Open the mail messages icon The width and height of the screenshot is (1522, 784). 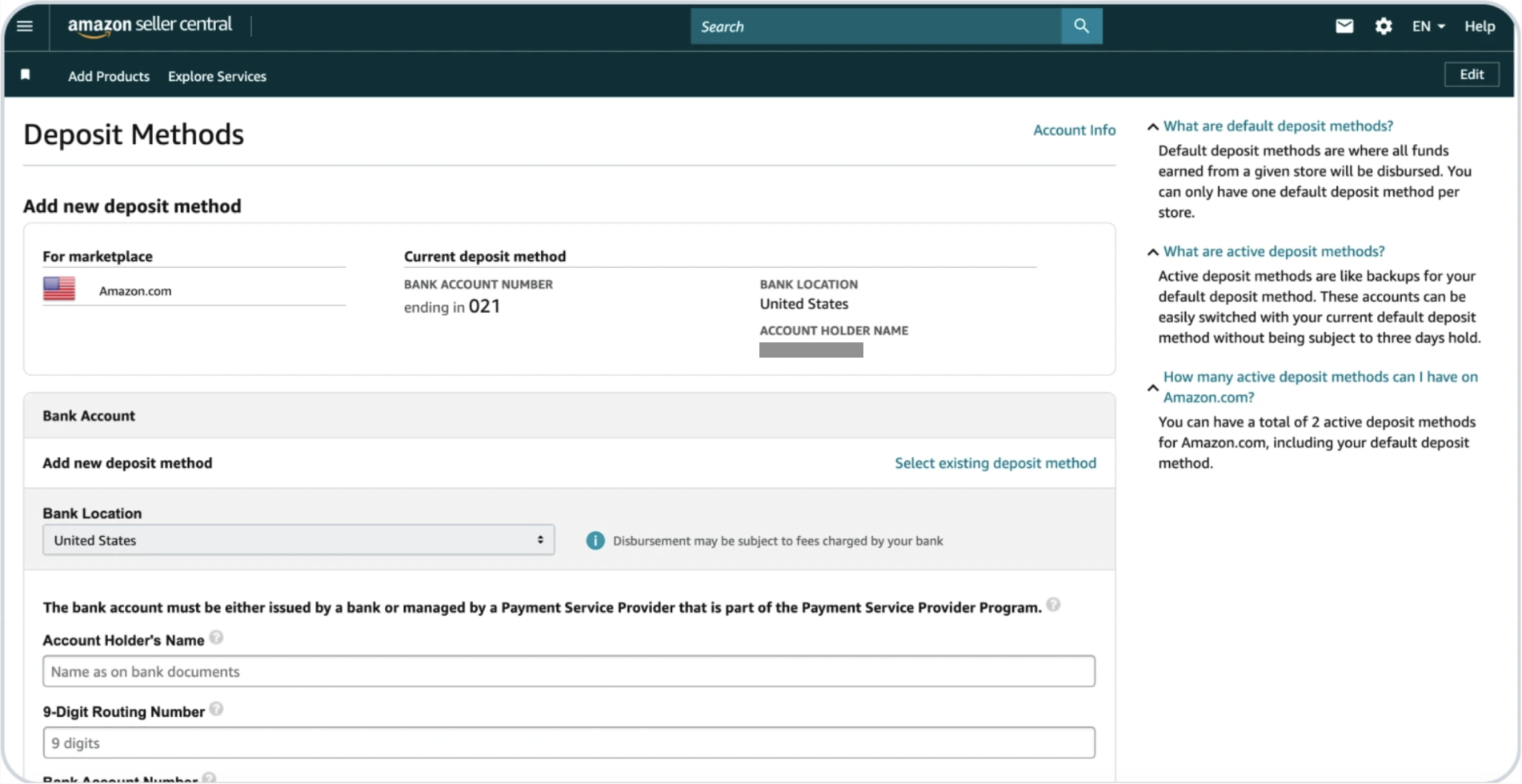(1344, 26)
